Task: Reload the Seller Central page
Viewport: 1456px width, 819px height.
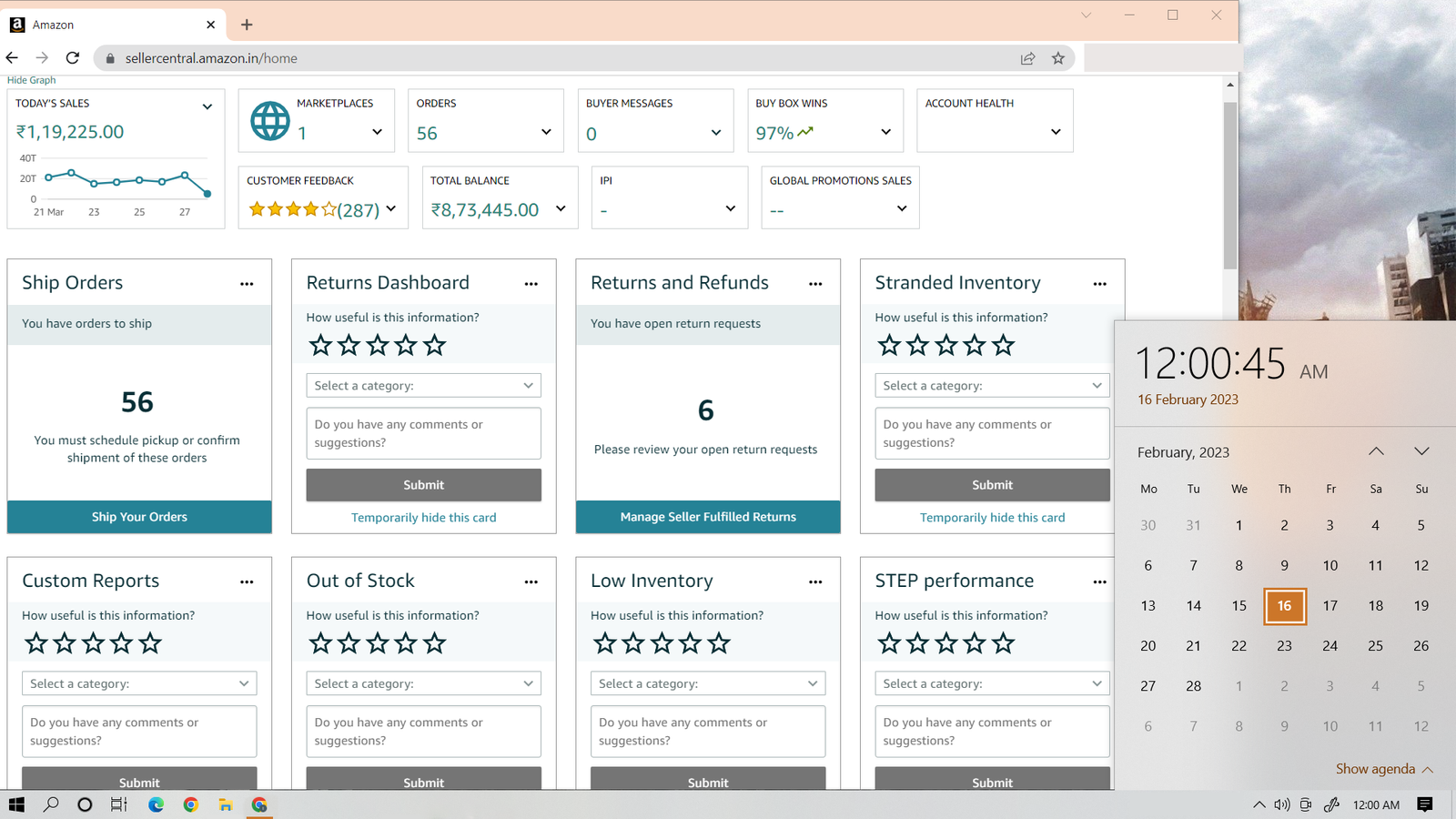Action: 73,58
